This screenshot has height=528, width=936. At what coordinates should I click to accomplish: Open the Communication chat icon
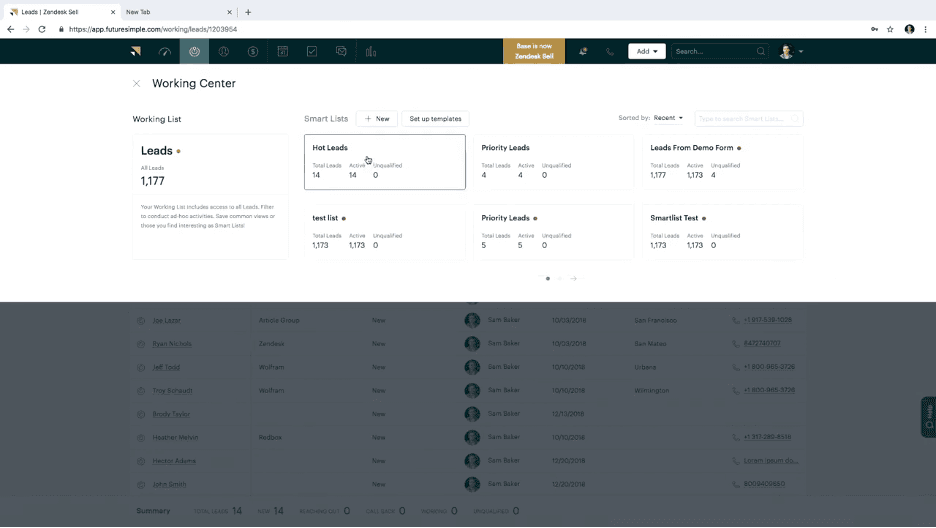341,51
